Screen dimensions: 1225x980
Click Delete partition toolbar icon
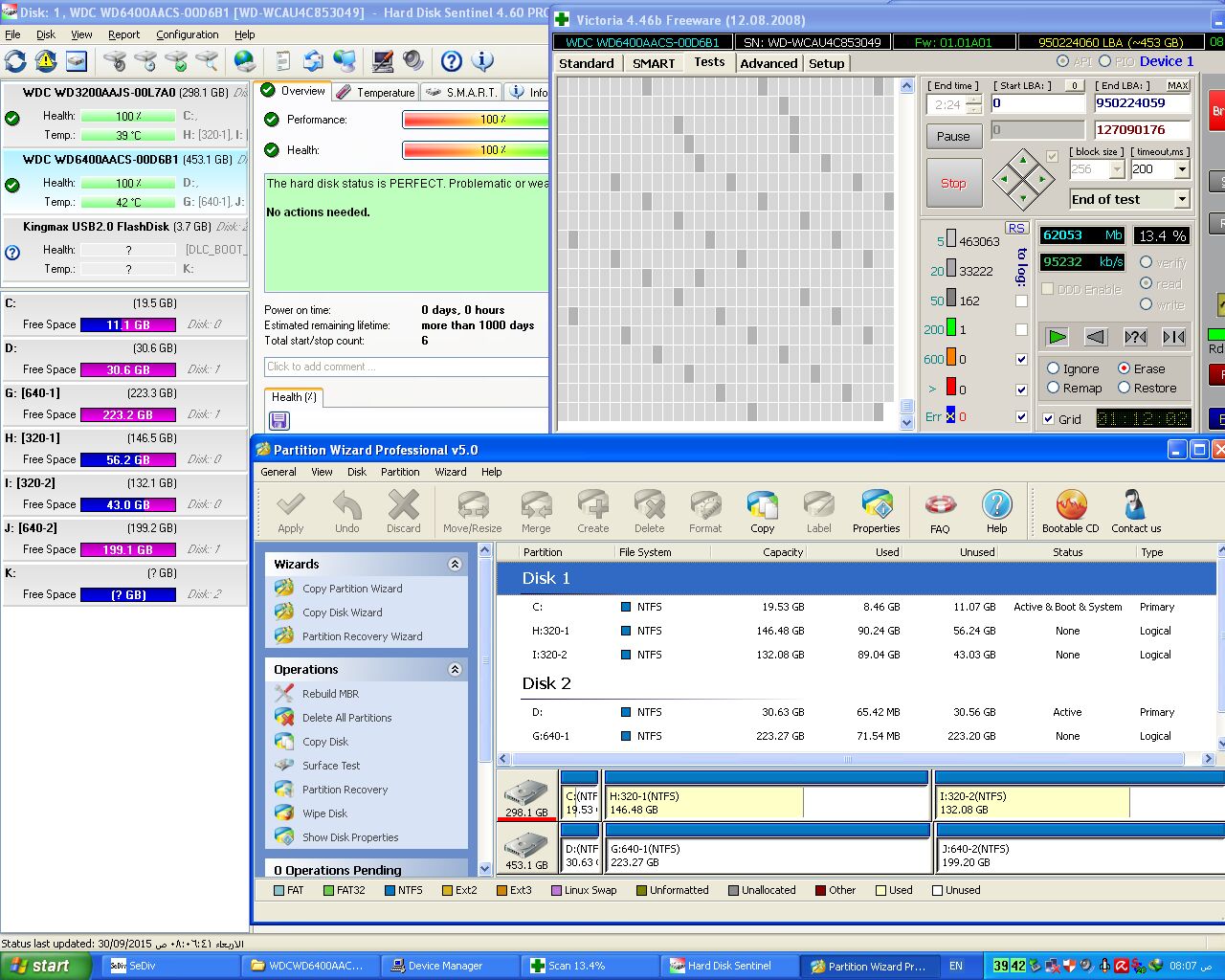click(649, 512)
